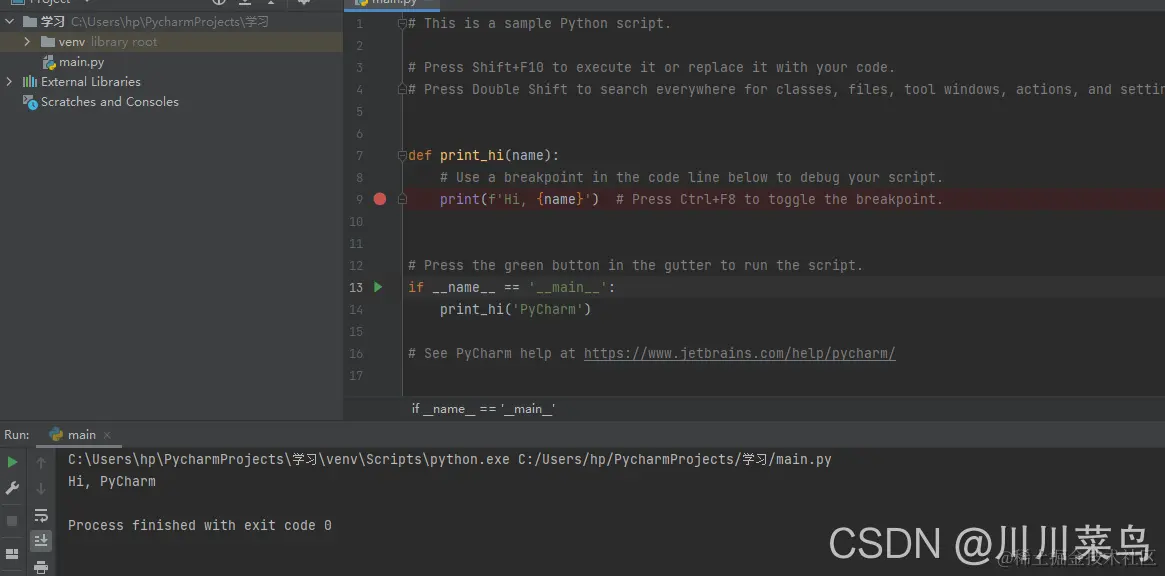
Task: Fold the print_hi function at line 7
Action: 402,155
